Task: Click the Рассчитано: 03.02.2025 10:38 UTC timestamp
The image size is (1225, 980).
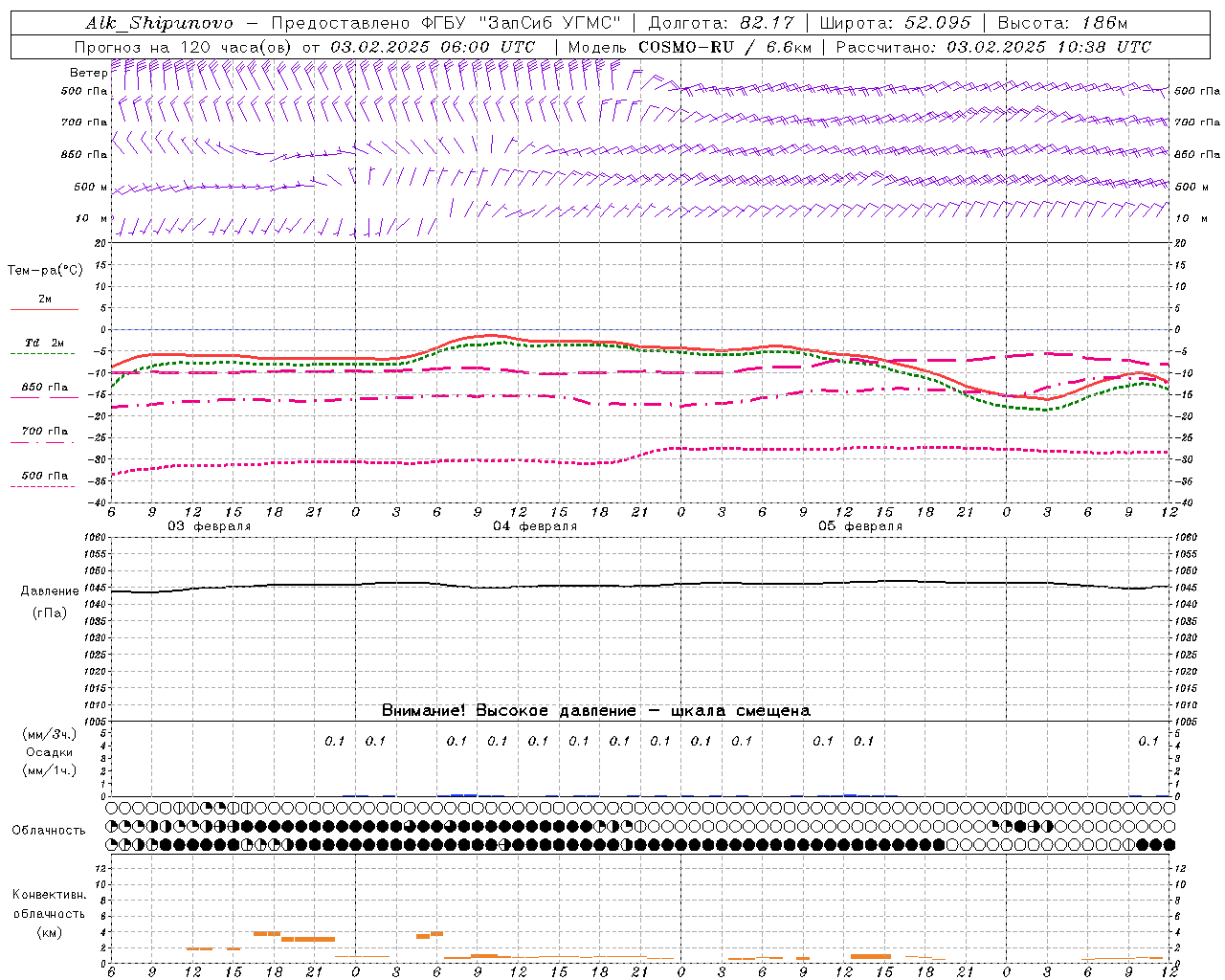Action: click(993, 47)
